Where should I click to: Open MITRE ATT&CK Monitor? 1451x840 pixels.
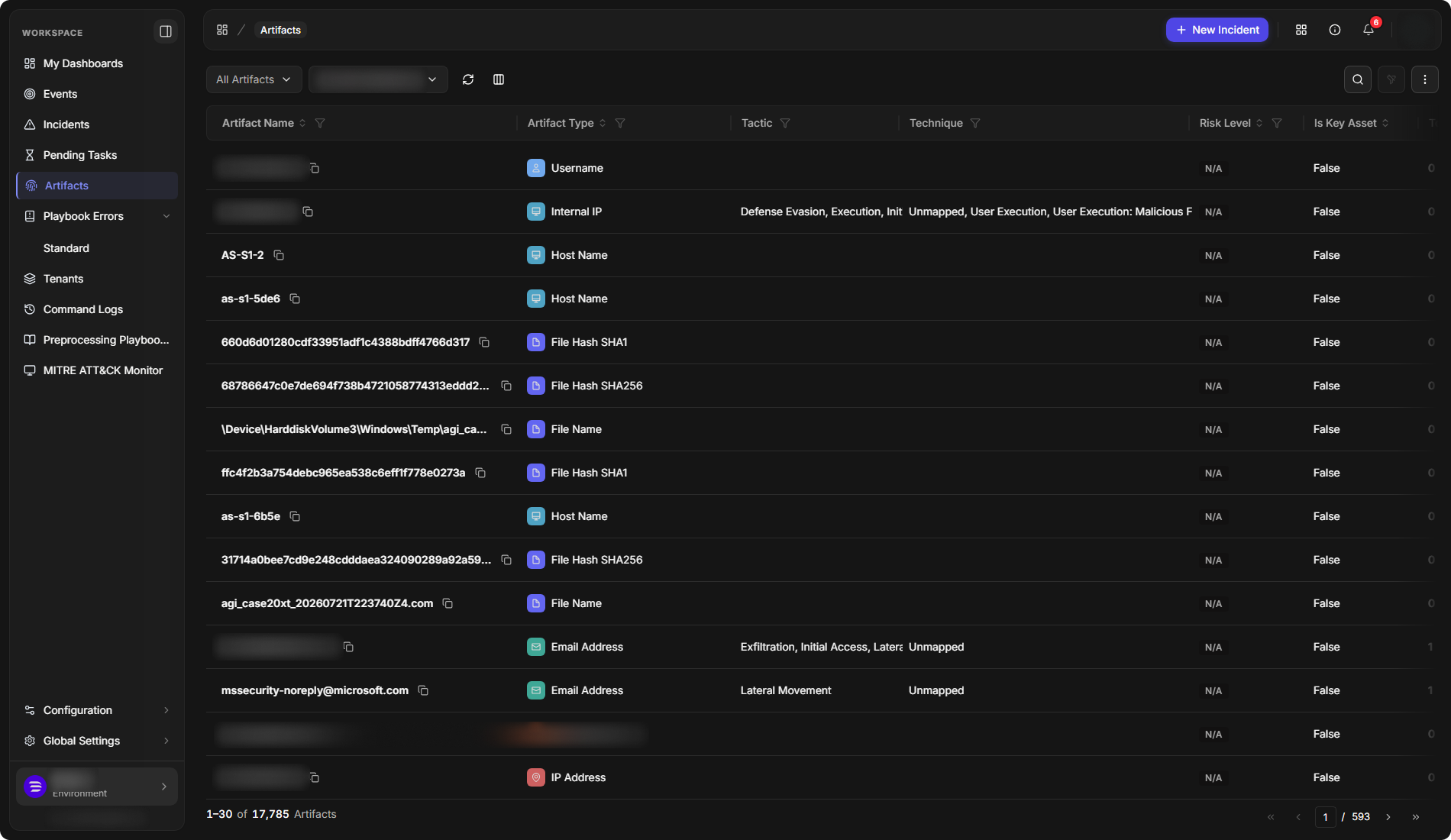(x=96, y=370)
